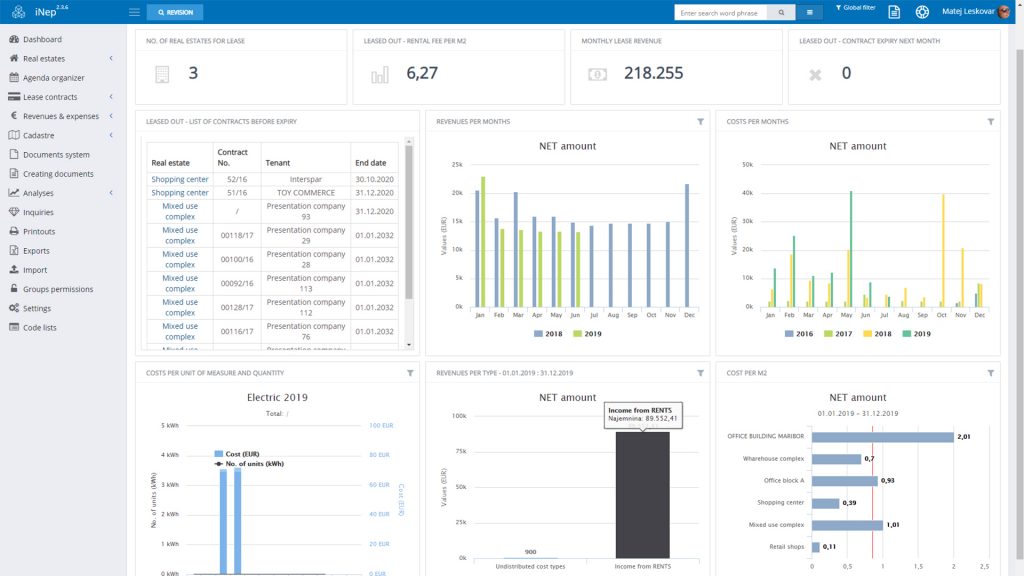Click filter icon on Revenues per type
The image size is (1024, 576).
pyautogui.click(x=701, y=373)
